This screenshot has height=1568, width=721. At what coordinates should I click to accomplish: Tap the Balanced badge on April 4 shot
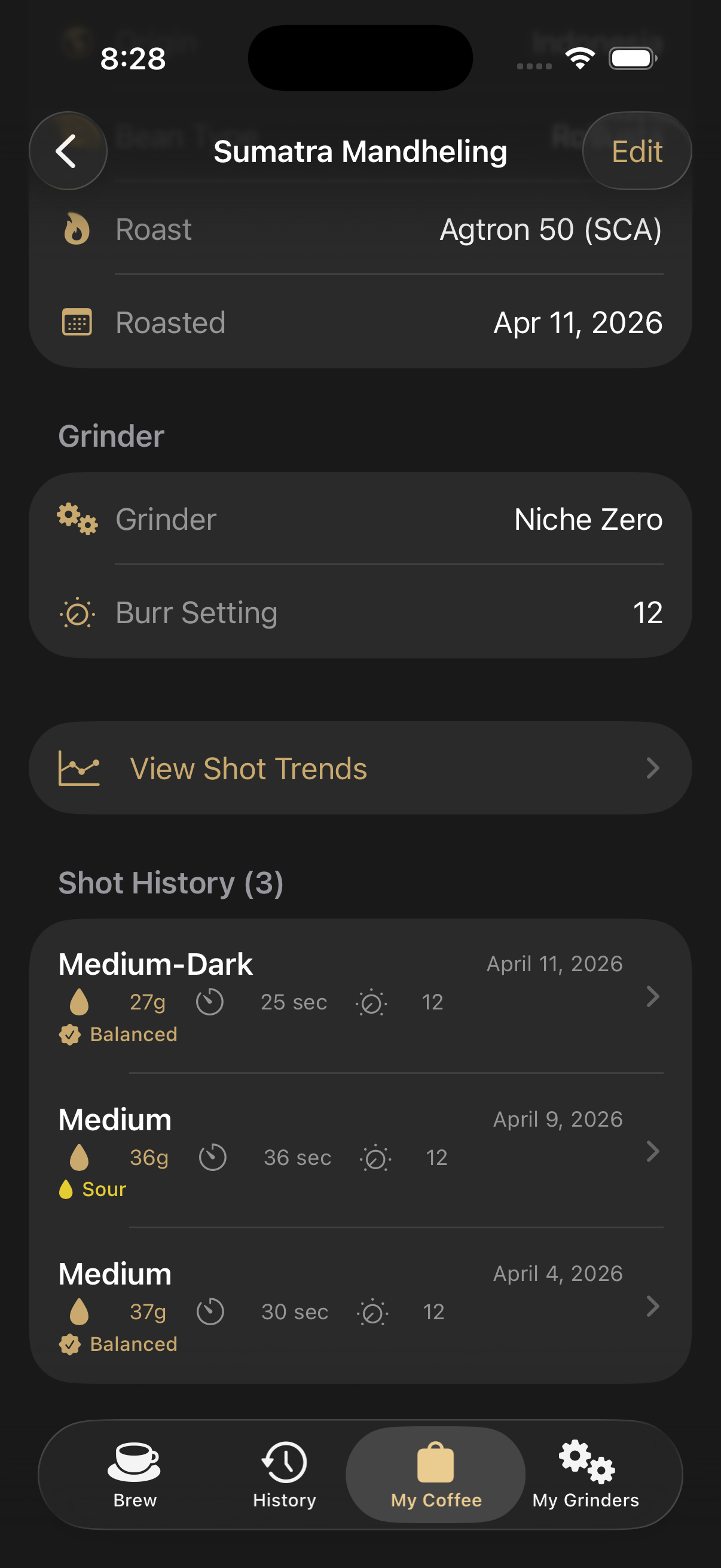[x=133, y=1344]
